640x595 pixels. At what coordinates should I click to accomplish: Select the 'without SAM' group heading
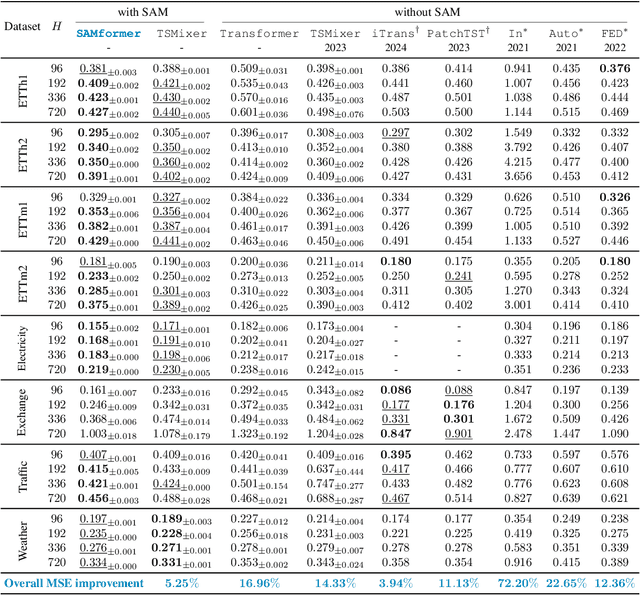point(427,12)
